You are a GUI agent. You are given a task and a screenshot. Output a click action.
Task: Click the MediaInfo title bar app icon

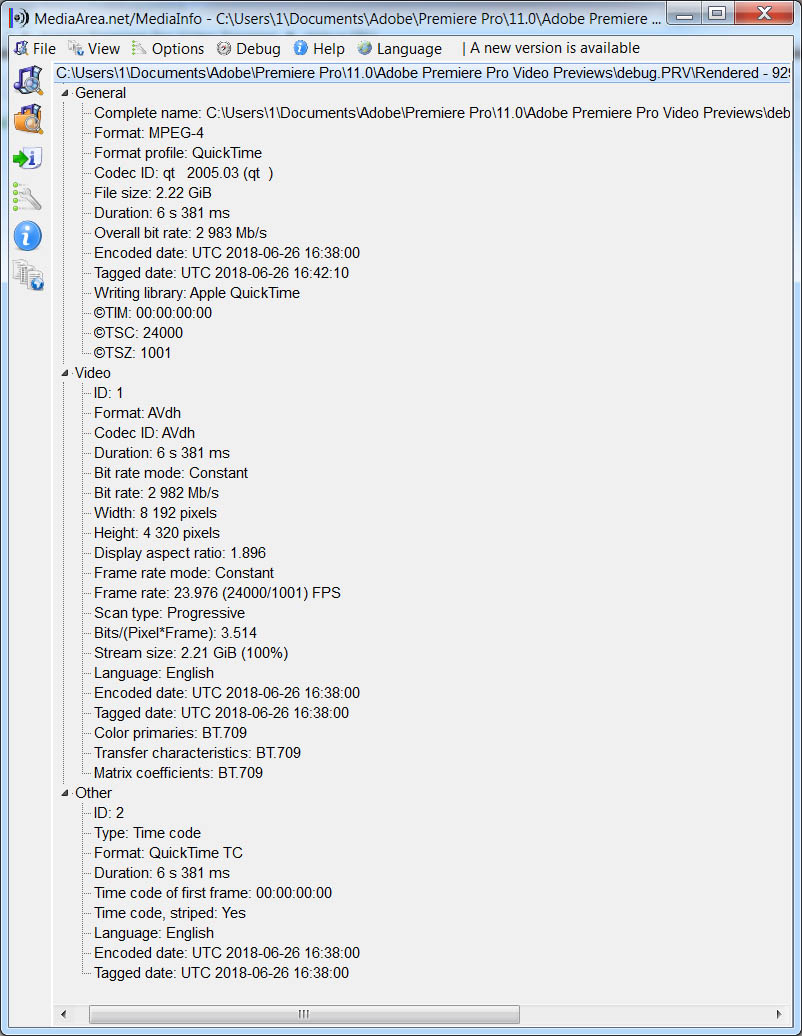point(20,18)
